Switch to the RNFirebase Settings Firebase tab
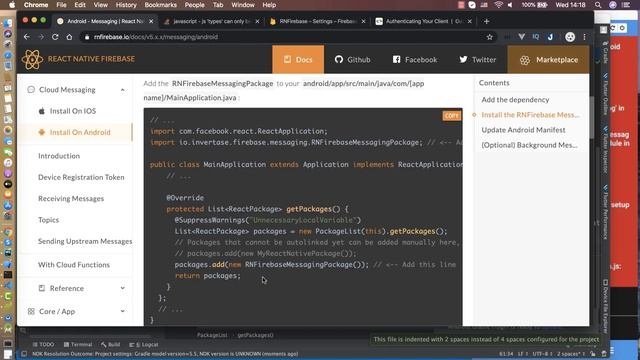This screenshot has width=640, height=360. pos(318,21)
